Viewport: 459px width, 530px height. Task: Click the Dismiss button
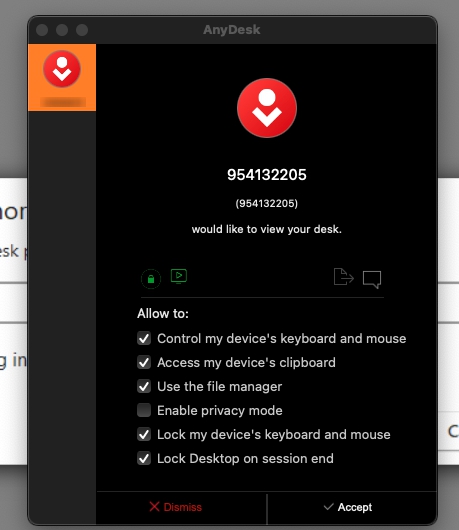[x=182, y=507]
